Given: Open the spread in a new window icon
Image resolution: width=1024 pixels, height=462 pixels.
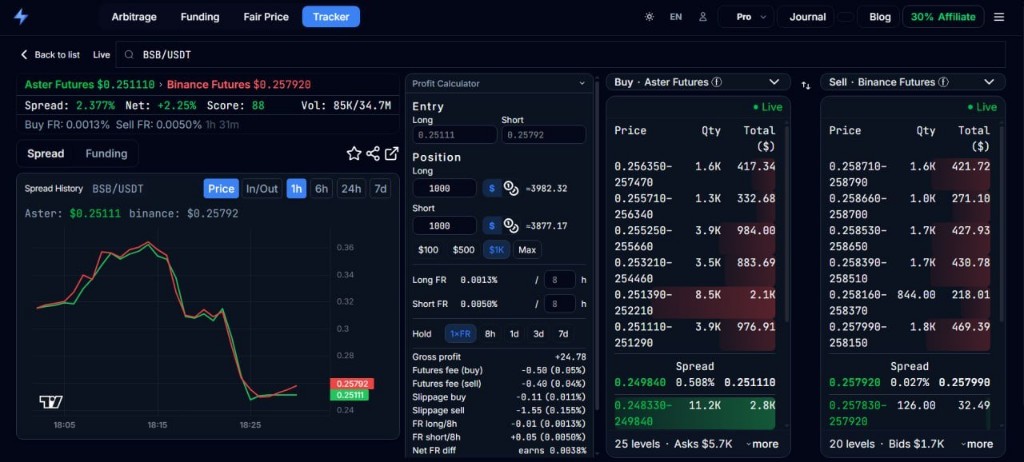Looking at the screenshot, I should click(x=391, y=154).
